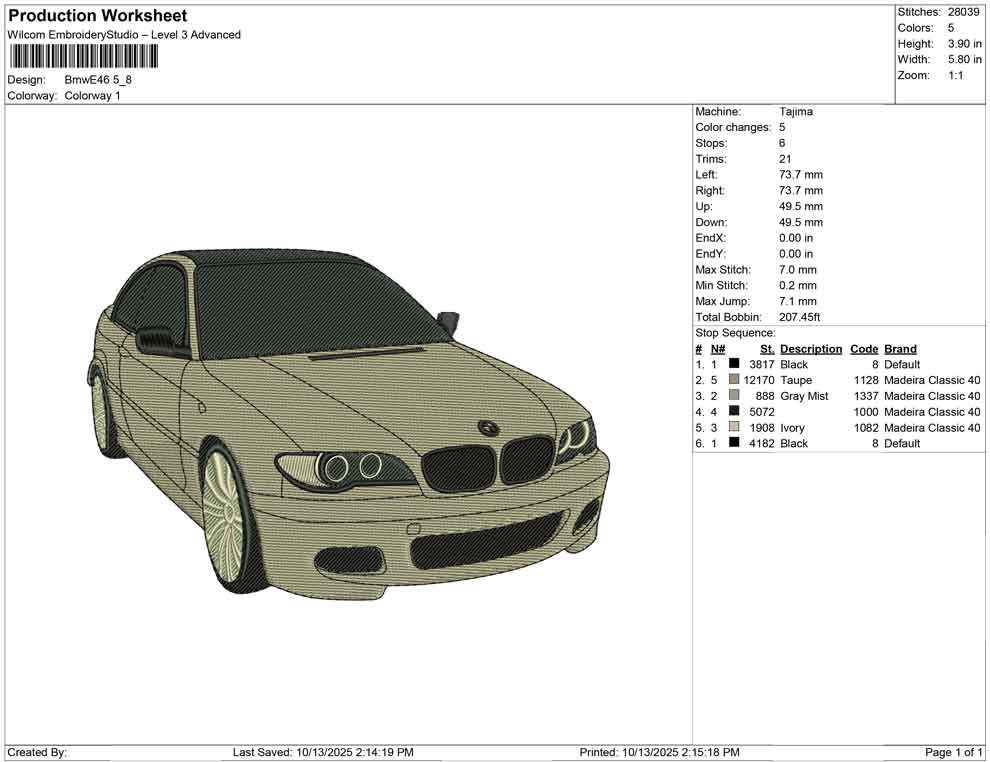Viewport: 990px width, 762px height.
Task: Click the 'Gray Mist' description text
Action: coord(804,396)
